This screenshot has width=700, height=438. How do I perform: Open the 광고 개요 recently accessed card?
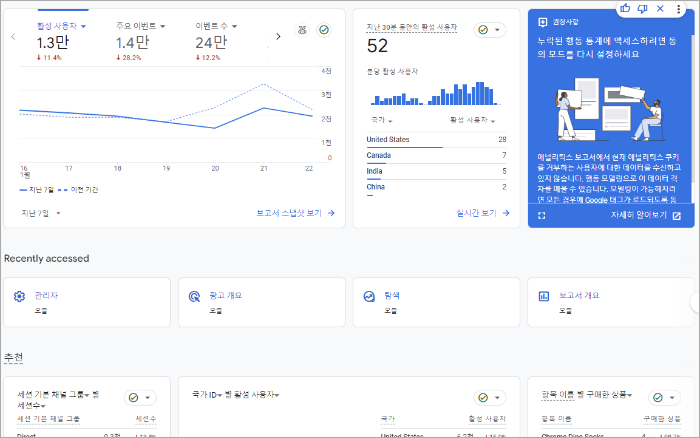pyautogui.click(x=262, y=302)
